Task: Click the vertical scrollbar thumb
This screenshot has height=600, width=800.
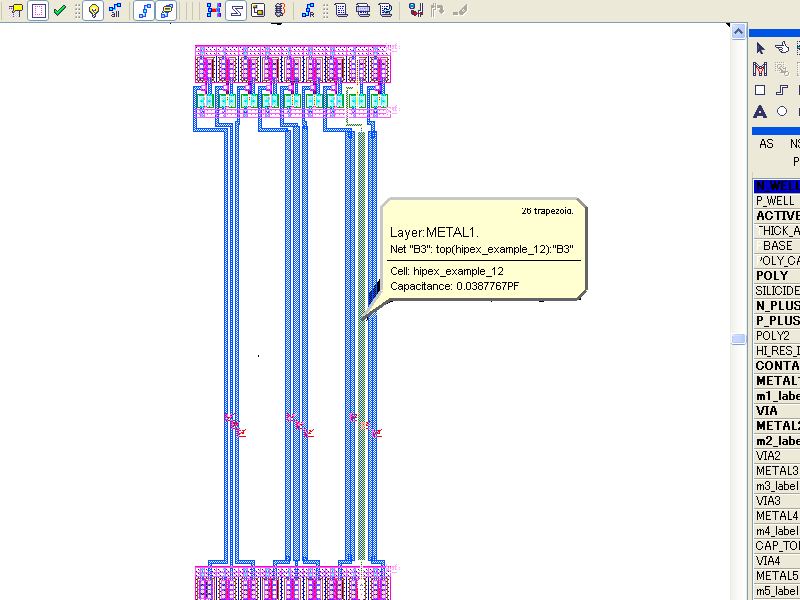Action: 739,340
